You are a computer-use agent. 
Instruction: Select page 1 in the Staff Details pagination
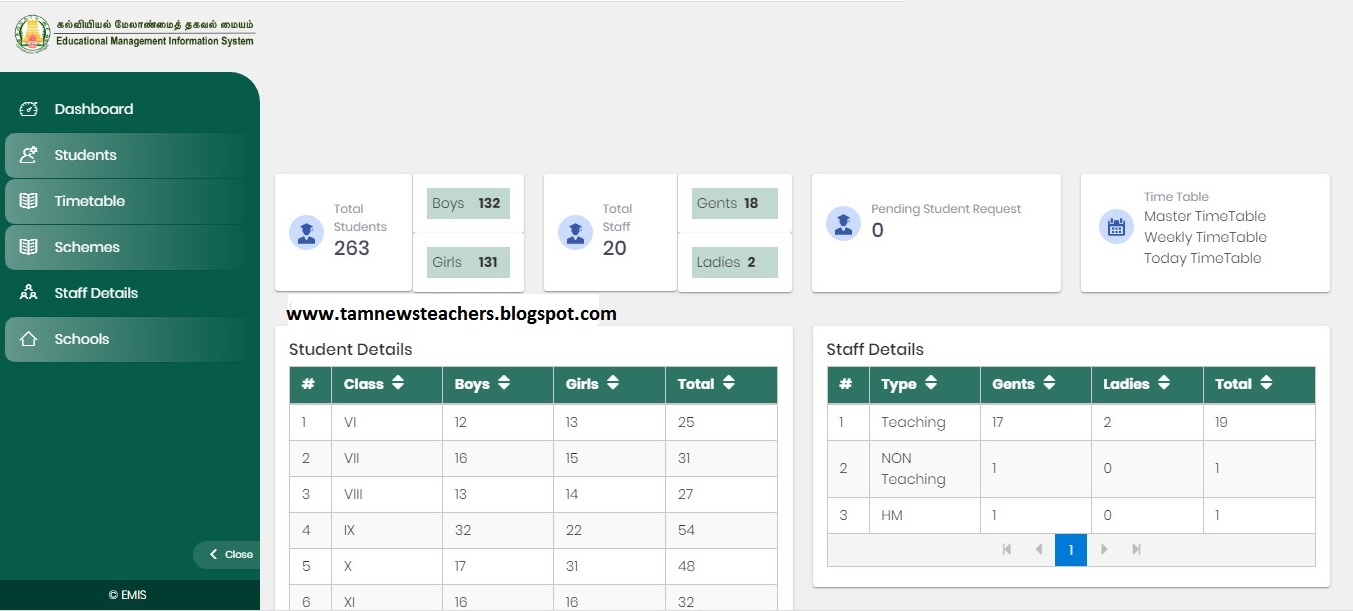[1071, 549]
